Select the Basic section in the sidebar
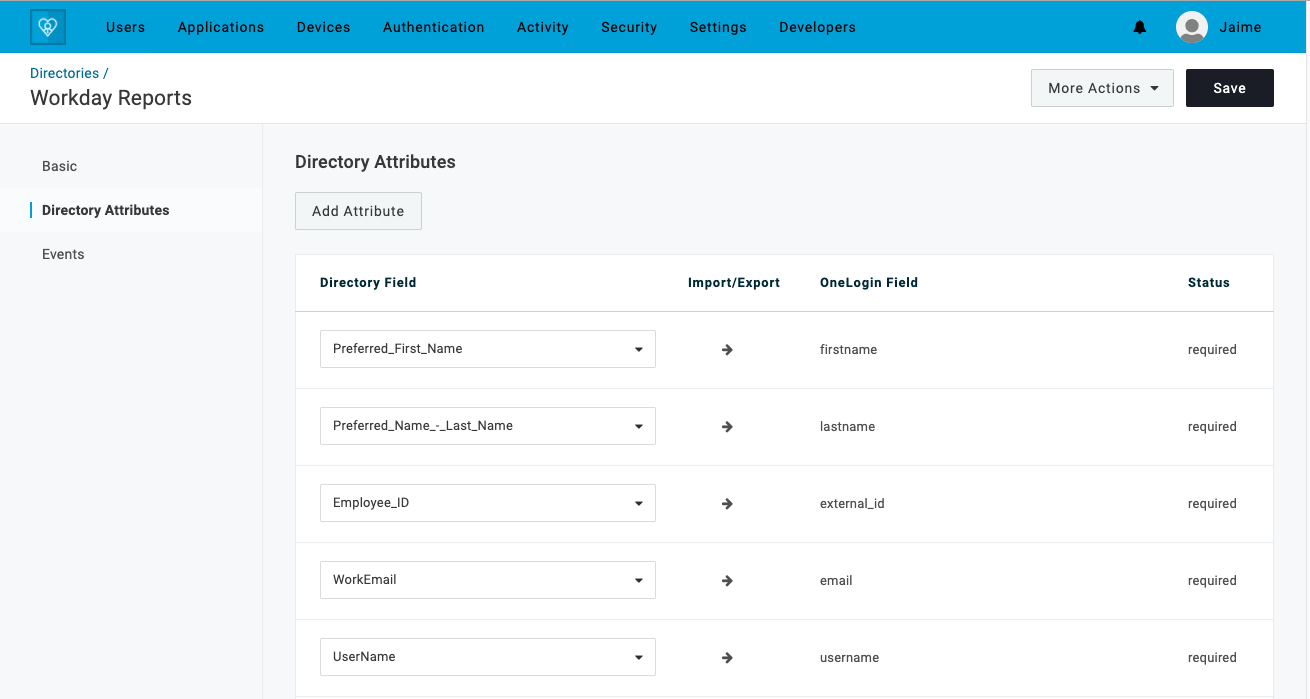The width and height of the screenshot is (1310, 699). [x=59, y=166]
